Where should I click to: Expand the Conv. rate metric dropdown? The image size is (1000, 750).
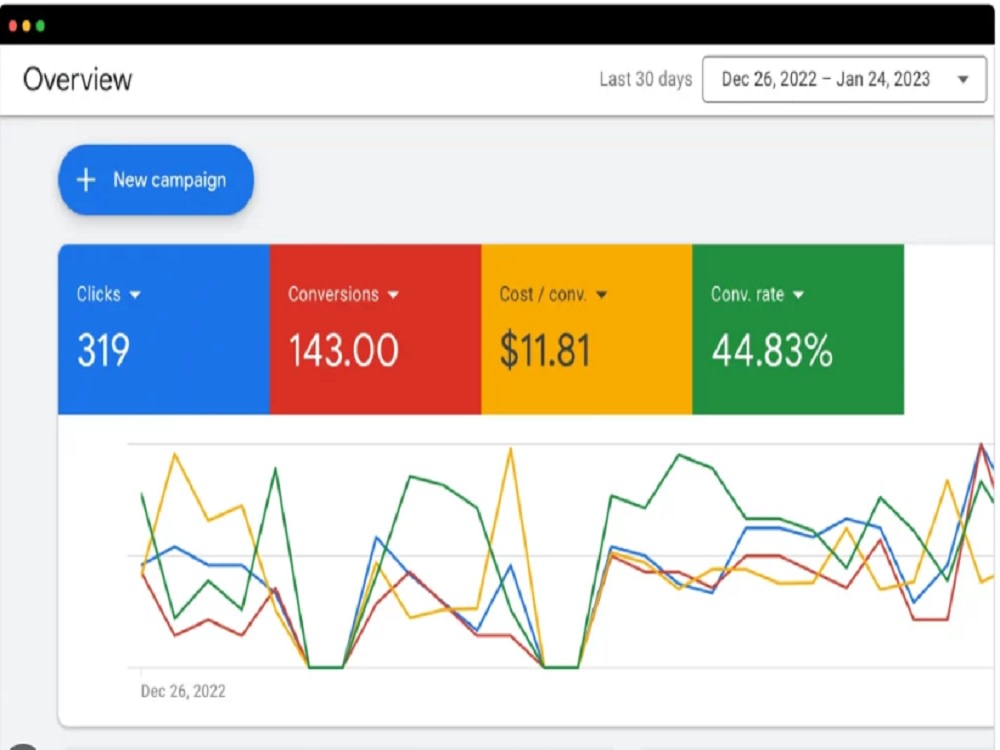[798, 295]
